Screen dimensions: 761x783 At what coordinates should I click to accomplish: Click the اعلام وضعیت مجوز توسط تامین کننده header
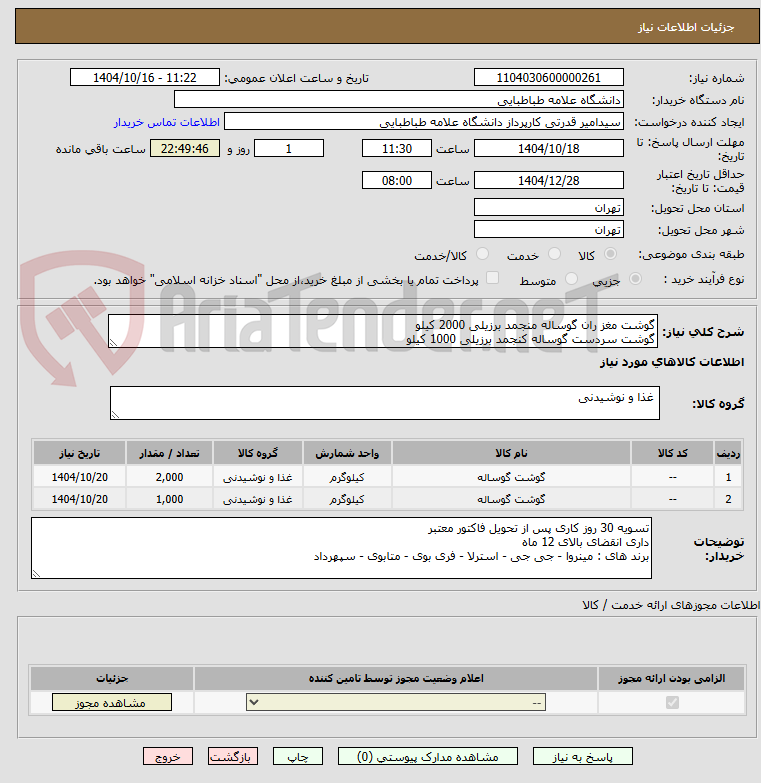point(396,678)
